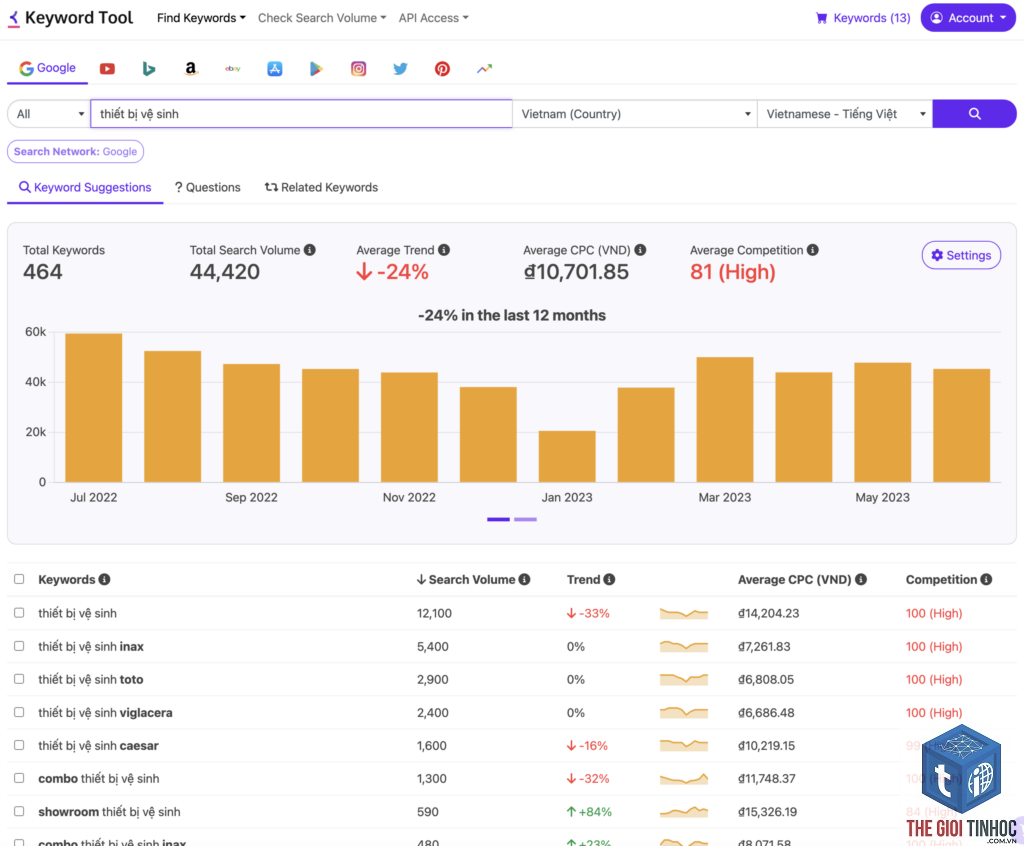The image size is (1024, 846).
Task: Expand the API Access menu
Action: pos(434,18)
